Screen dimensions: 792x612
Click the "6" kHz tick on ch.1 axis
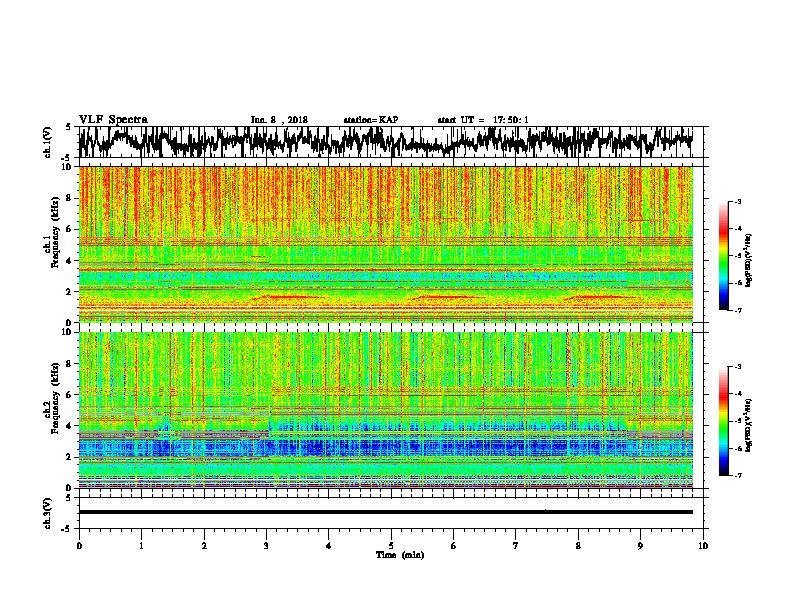(70, 230)
